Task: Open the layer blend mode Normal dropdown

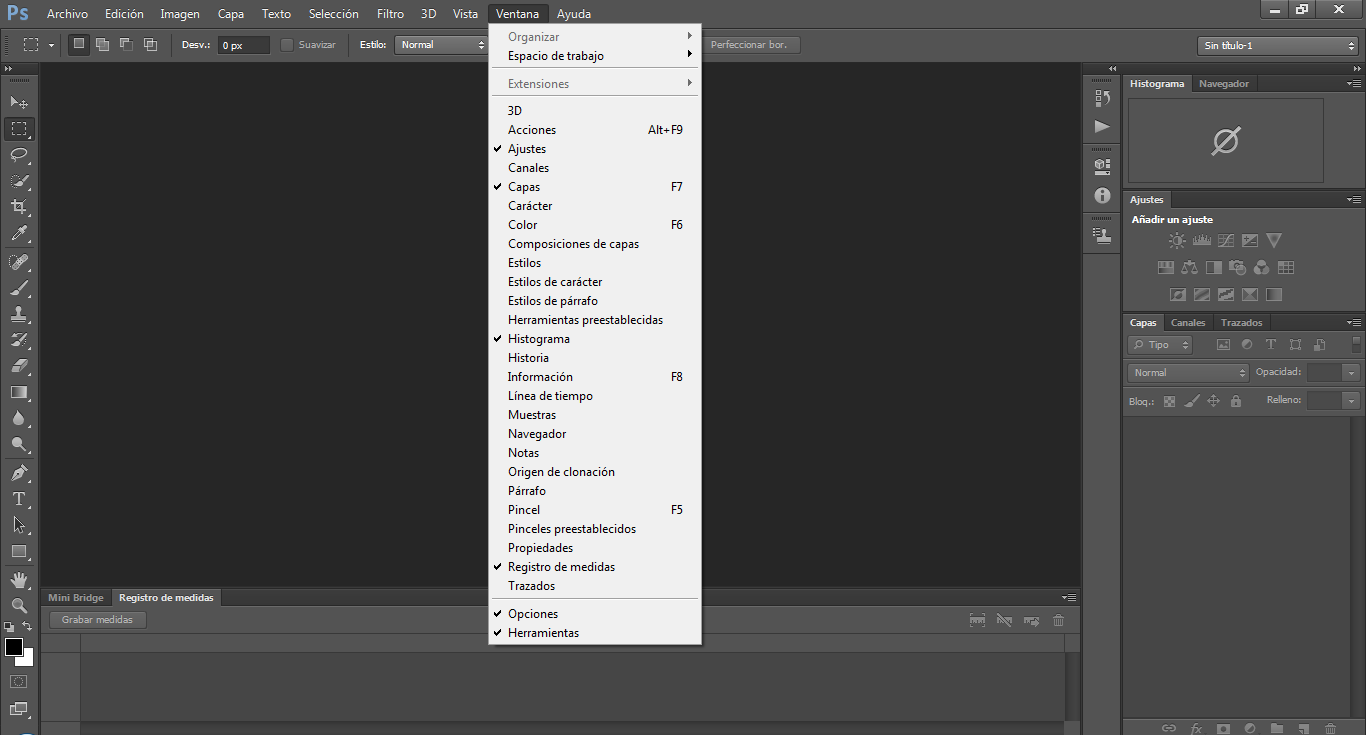Action: (1188, 372)
